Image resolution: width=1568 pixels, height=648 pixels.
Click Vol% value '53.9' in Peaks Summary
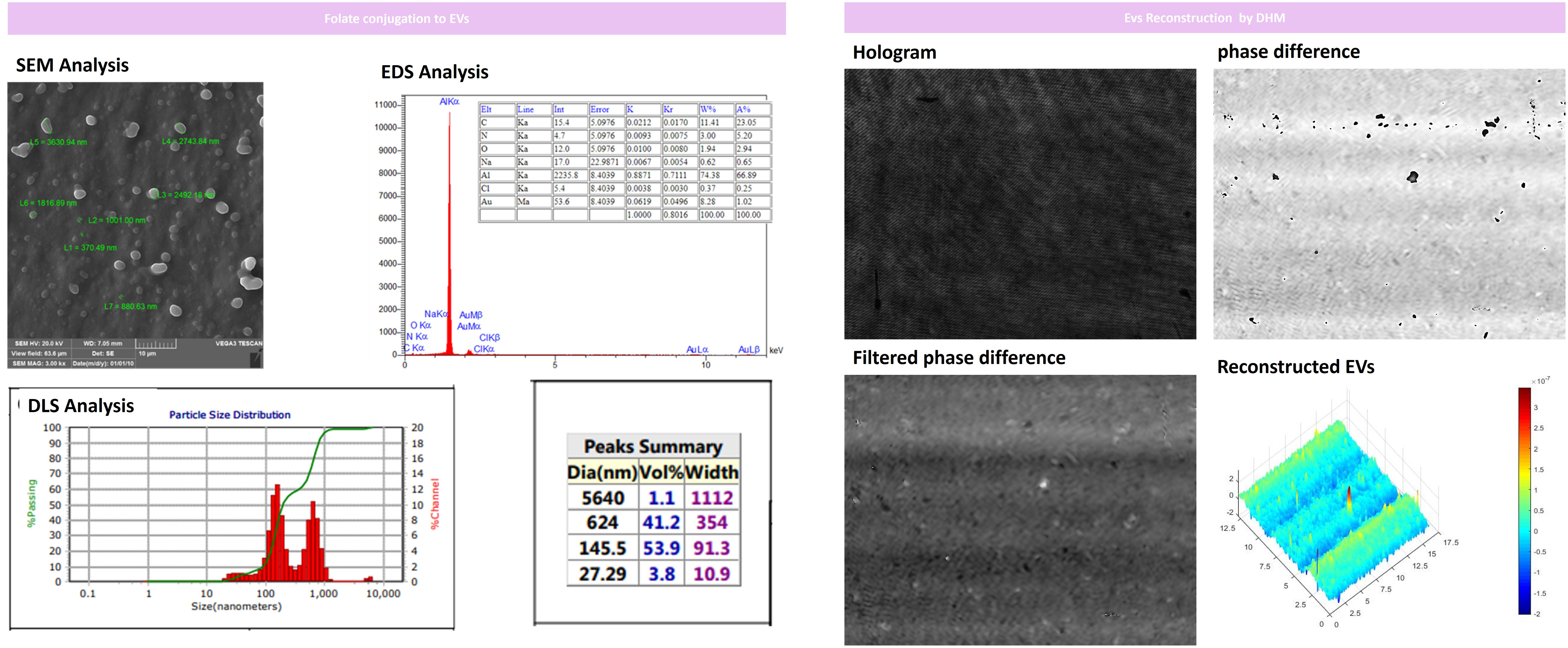click(x=661, y=548)
